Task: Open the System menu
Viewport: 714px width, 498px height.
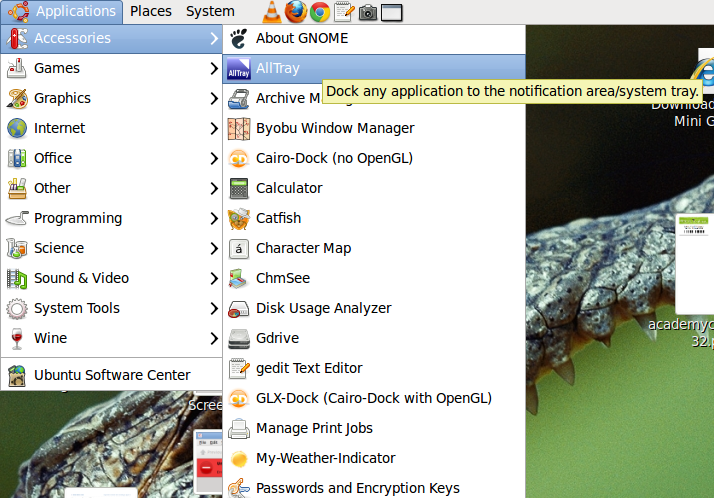Action: coord(210,12)
